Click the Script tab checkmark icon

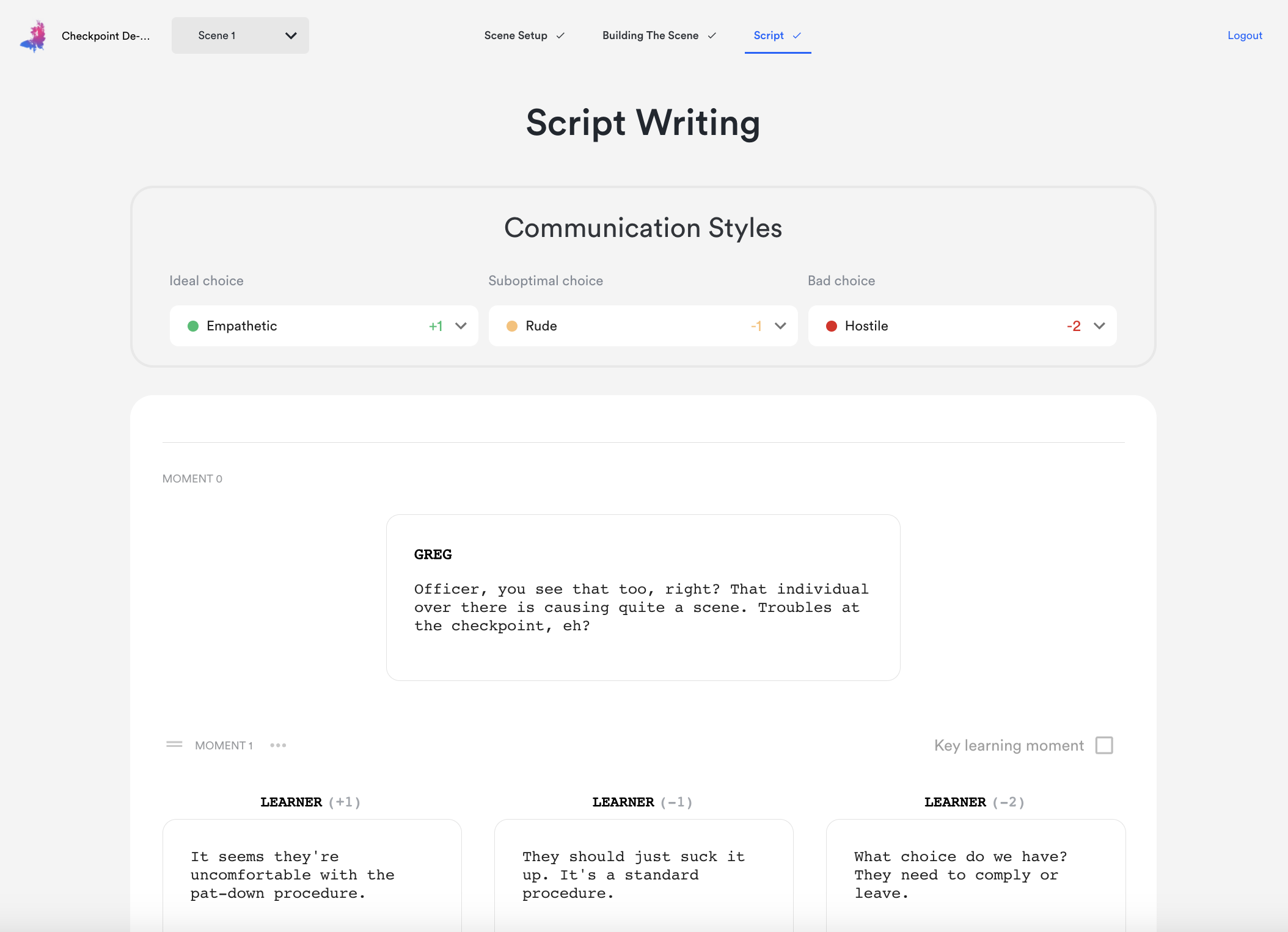pos(797,36)
